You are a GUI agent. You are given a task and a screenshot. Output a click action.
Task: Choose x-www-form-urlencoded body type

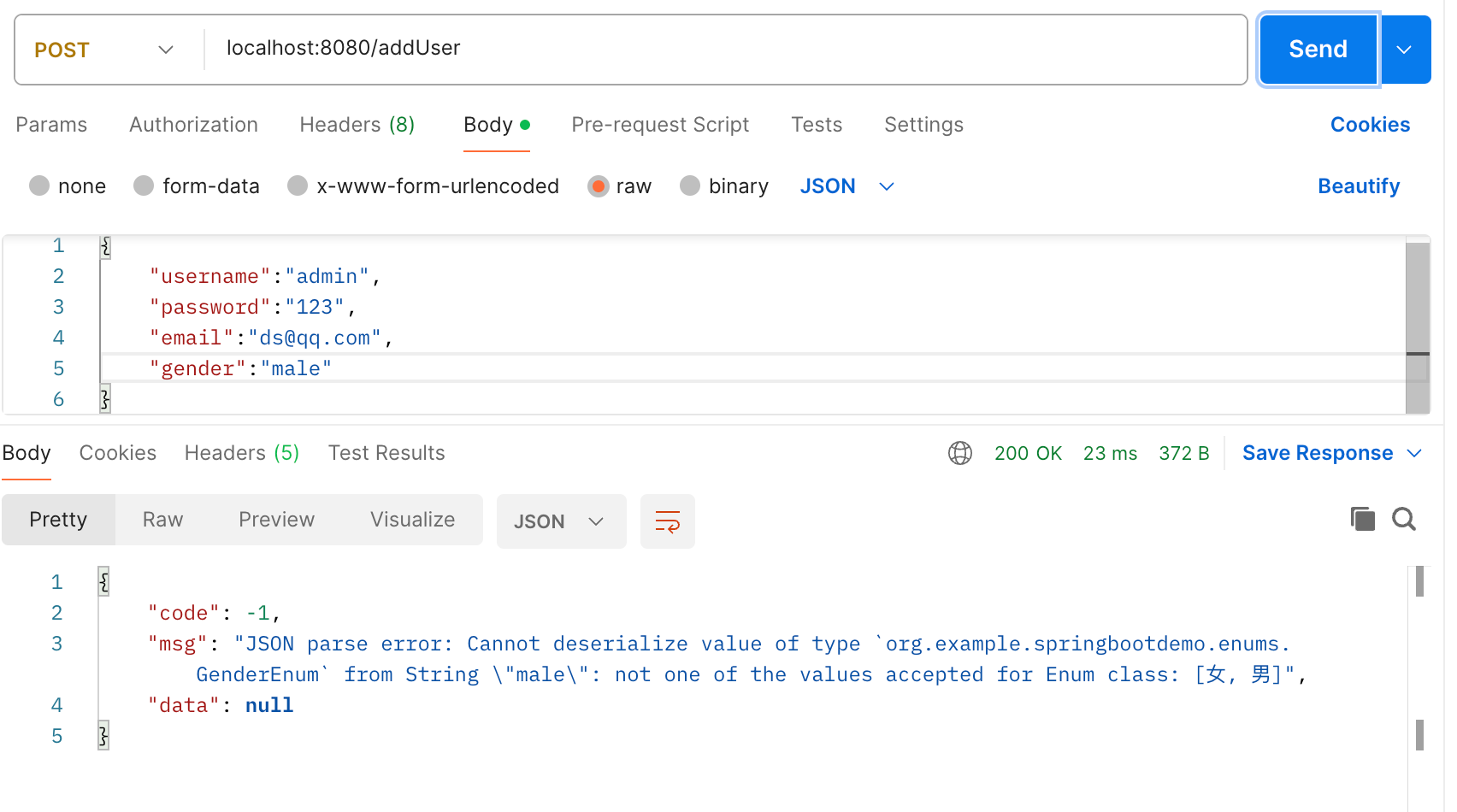(298, 186)
